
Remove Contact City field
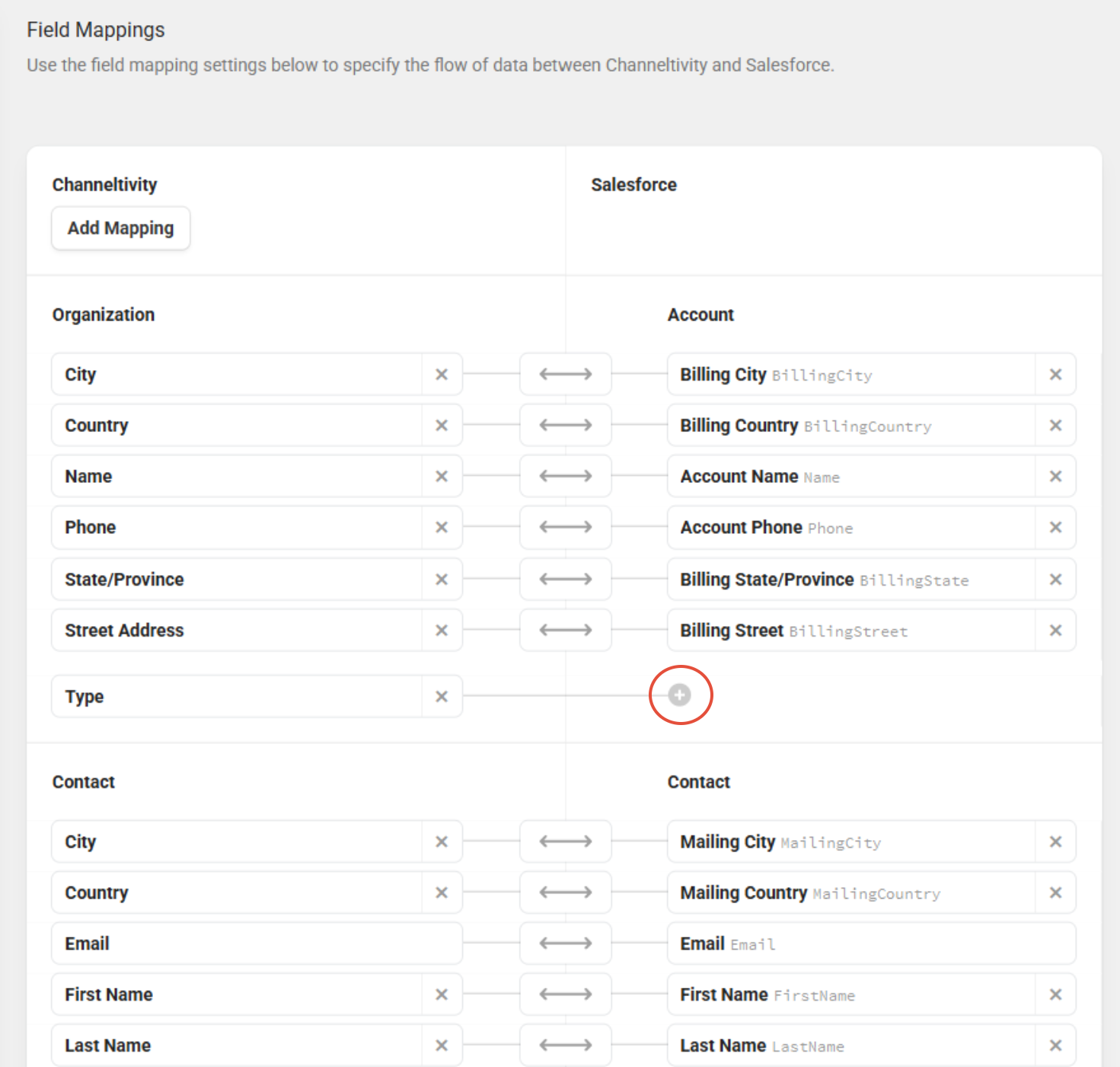pos(442,842)
